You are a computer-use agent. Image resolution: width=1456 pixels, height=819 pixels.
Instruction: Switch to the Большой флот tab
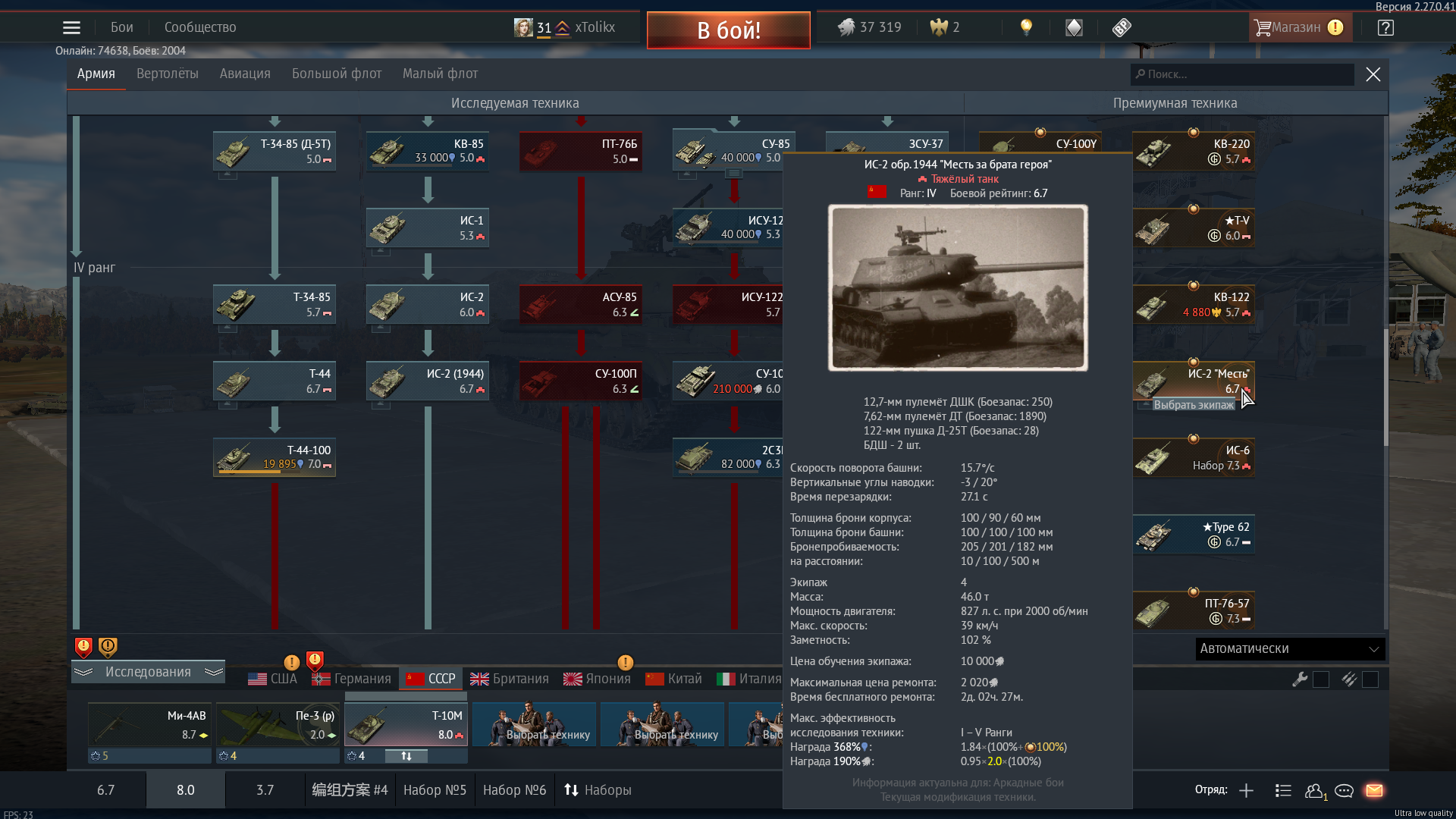pos(337,74)
